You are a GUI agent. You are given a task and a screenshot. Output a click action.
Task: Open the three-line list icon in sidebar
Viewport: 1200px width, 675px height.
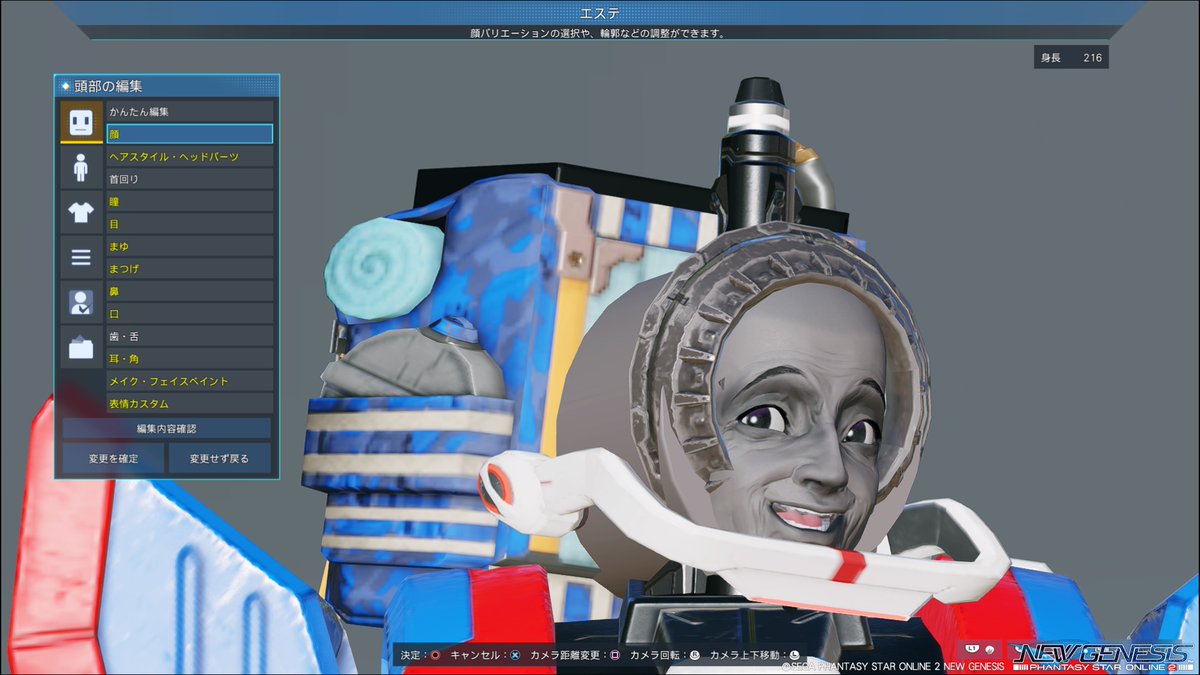point(81,257)
